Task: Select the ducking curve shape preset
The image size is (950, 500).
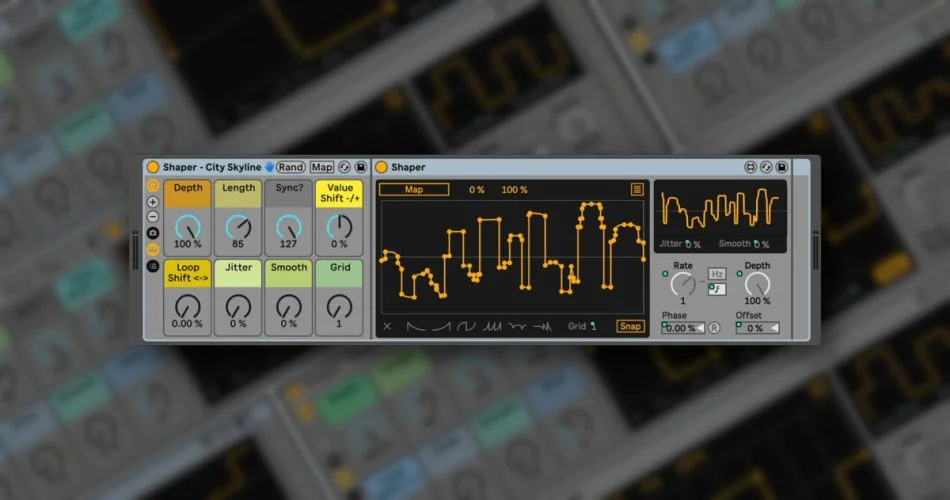Action: pyautogui.click(x=517, y=327)
